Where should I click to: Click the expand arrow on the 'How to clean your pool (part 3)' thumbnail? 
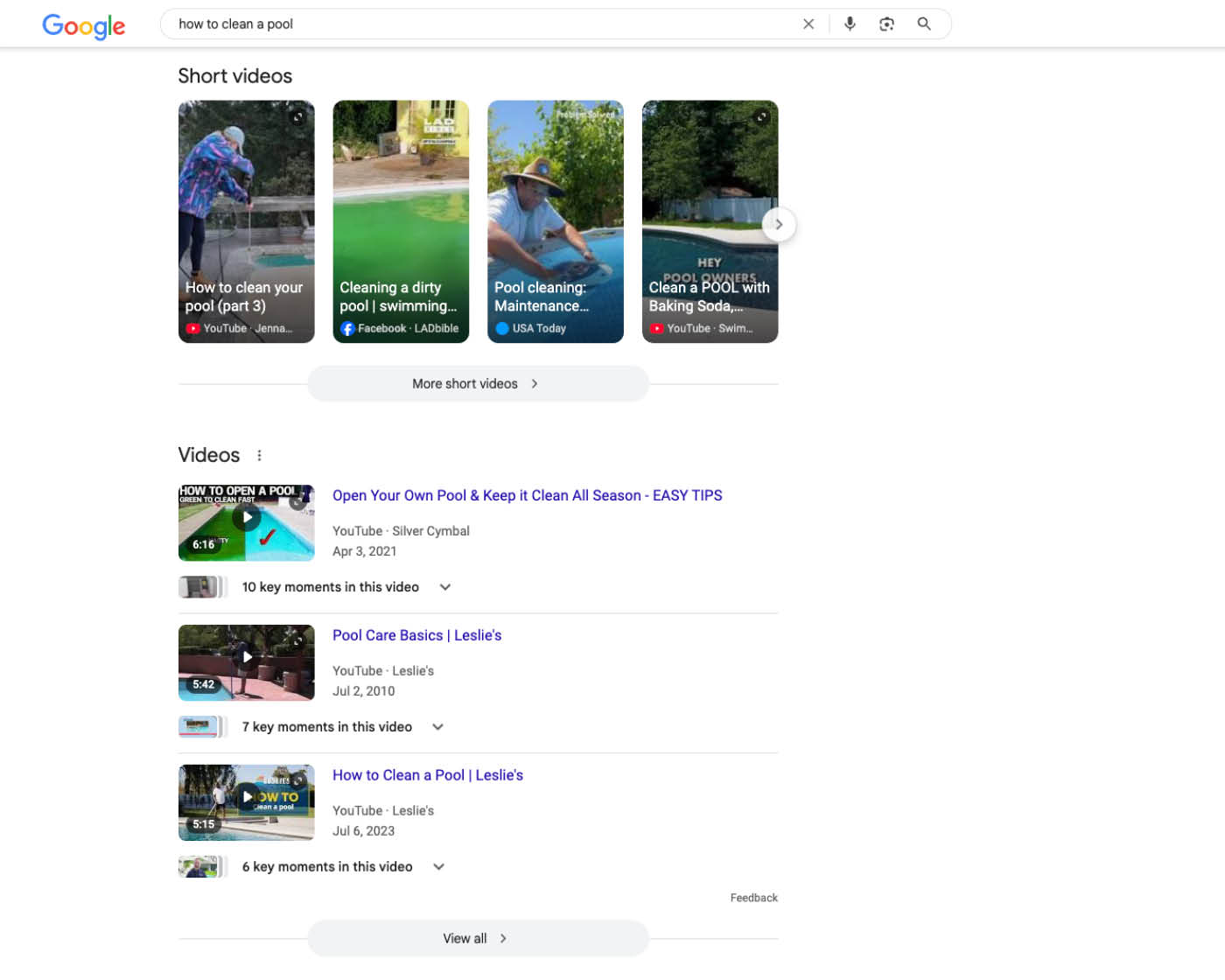(x=297, y=116)
